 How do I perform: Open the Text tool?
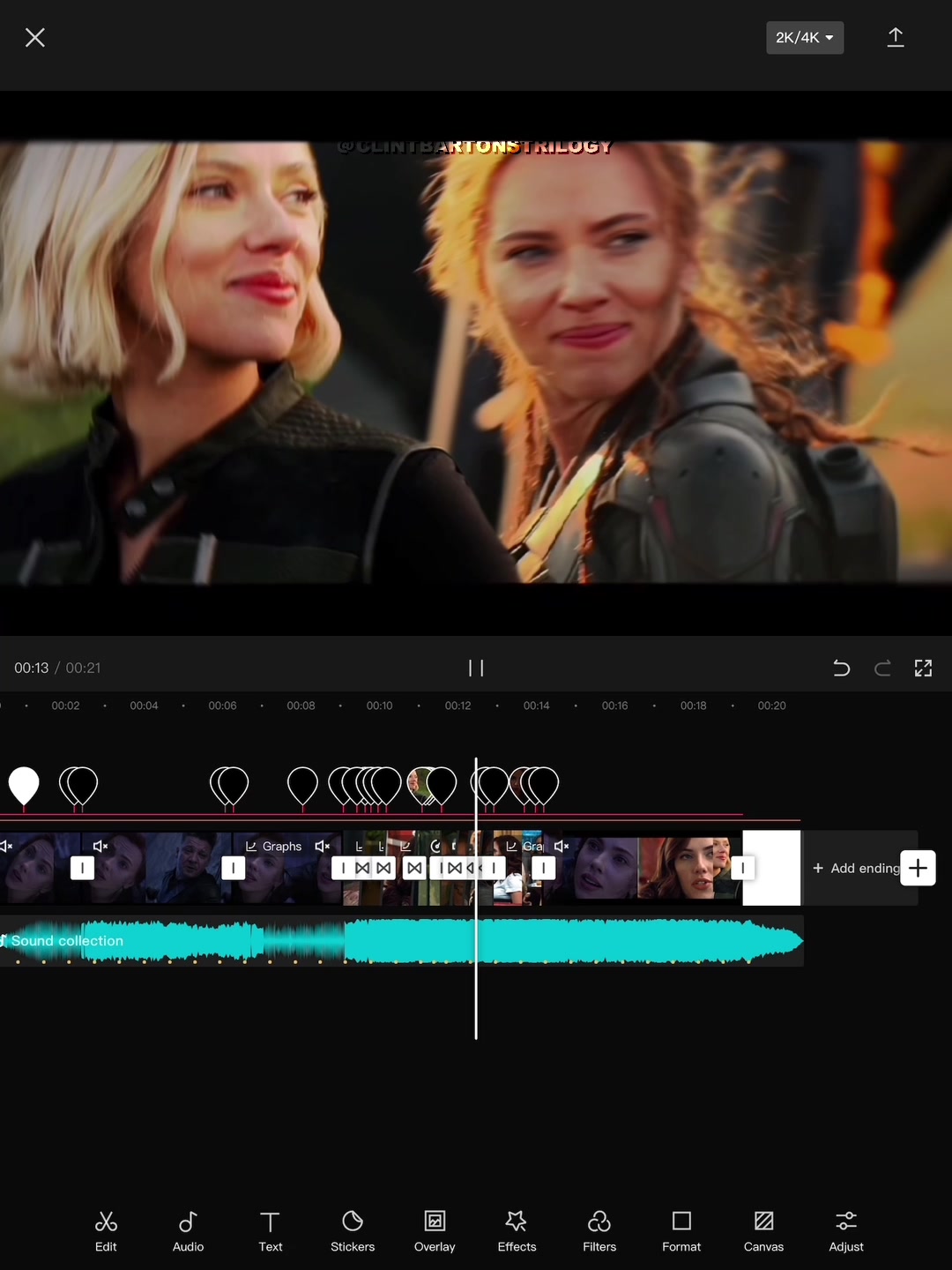270,1231
